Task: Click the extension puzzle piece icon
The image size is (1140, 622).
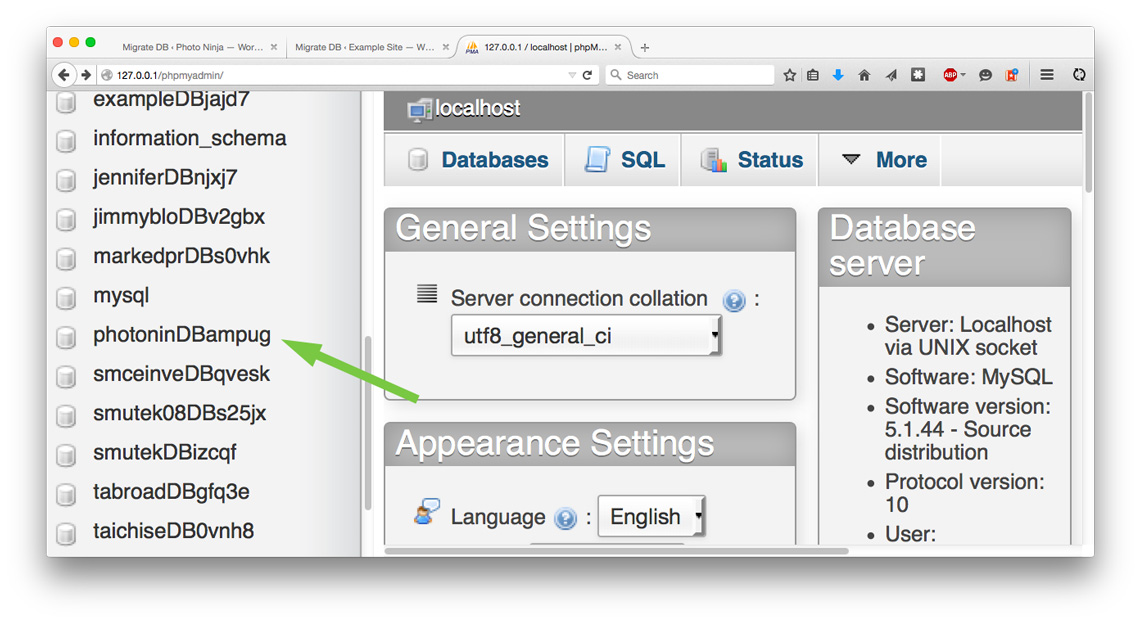Action: point(918,74)
